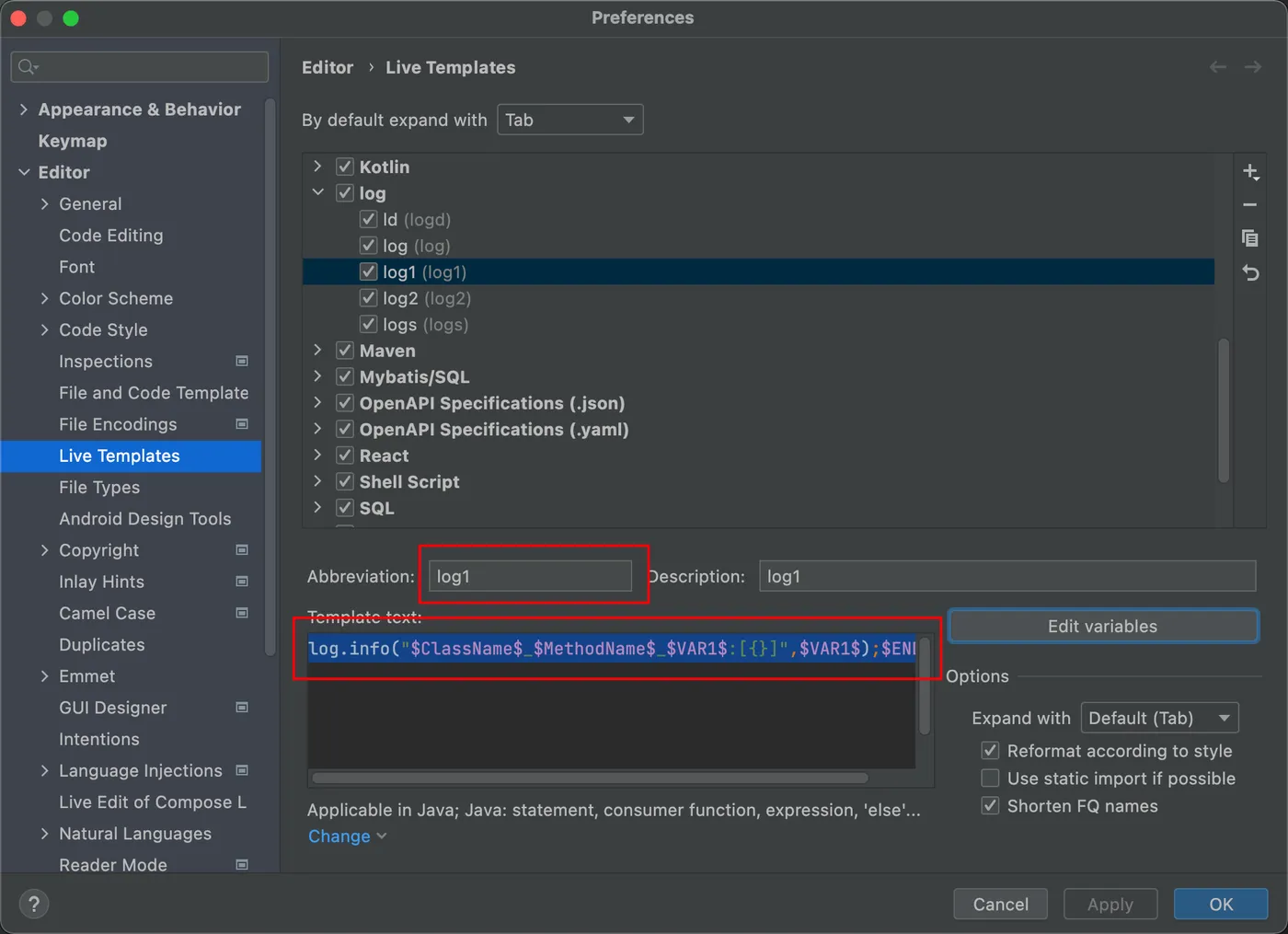
Task: Open the Expand with Default (Tab) dropdown
Action: [x=1159, y=718]
